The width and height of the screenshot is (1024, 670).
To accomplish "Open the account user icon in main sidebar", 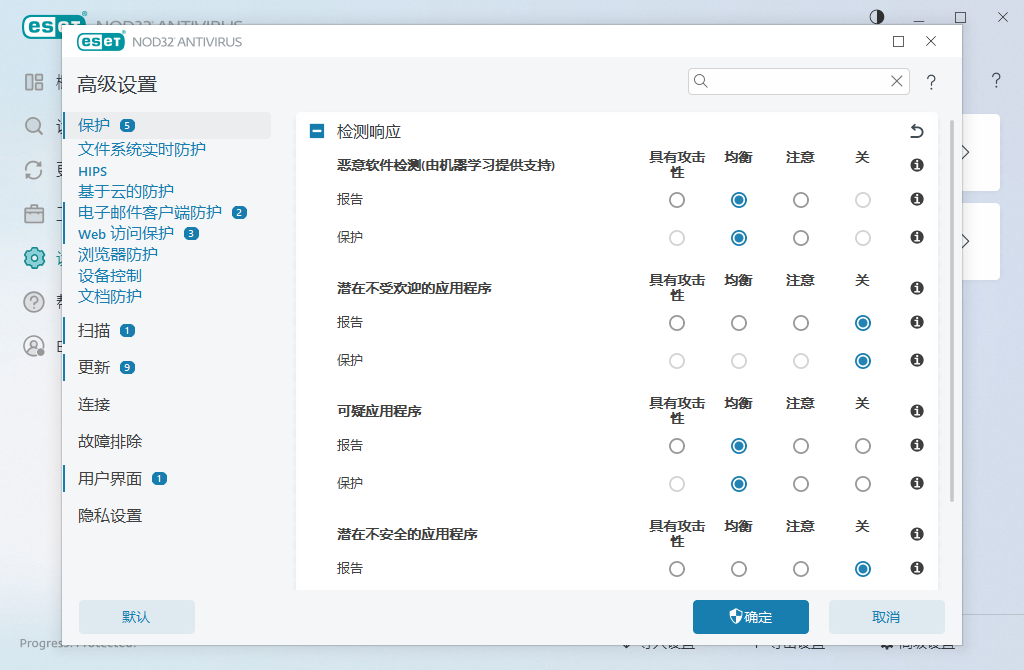I will click(34, 346).
